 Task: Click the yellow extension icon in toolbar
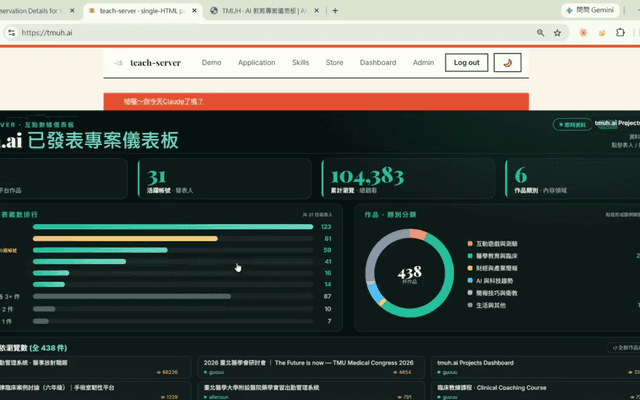tap(602, 33)
